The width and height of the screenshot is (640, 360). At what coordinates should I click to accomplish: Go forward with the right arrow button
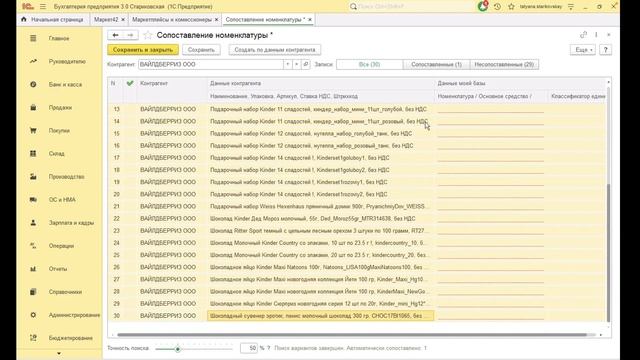pos(130,35)
